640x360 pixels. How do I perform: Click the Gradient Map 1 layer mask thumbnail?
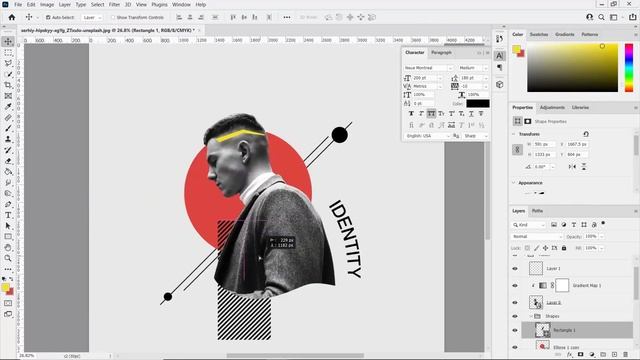coord(562,285)
